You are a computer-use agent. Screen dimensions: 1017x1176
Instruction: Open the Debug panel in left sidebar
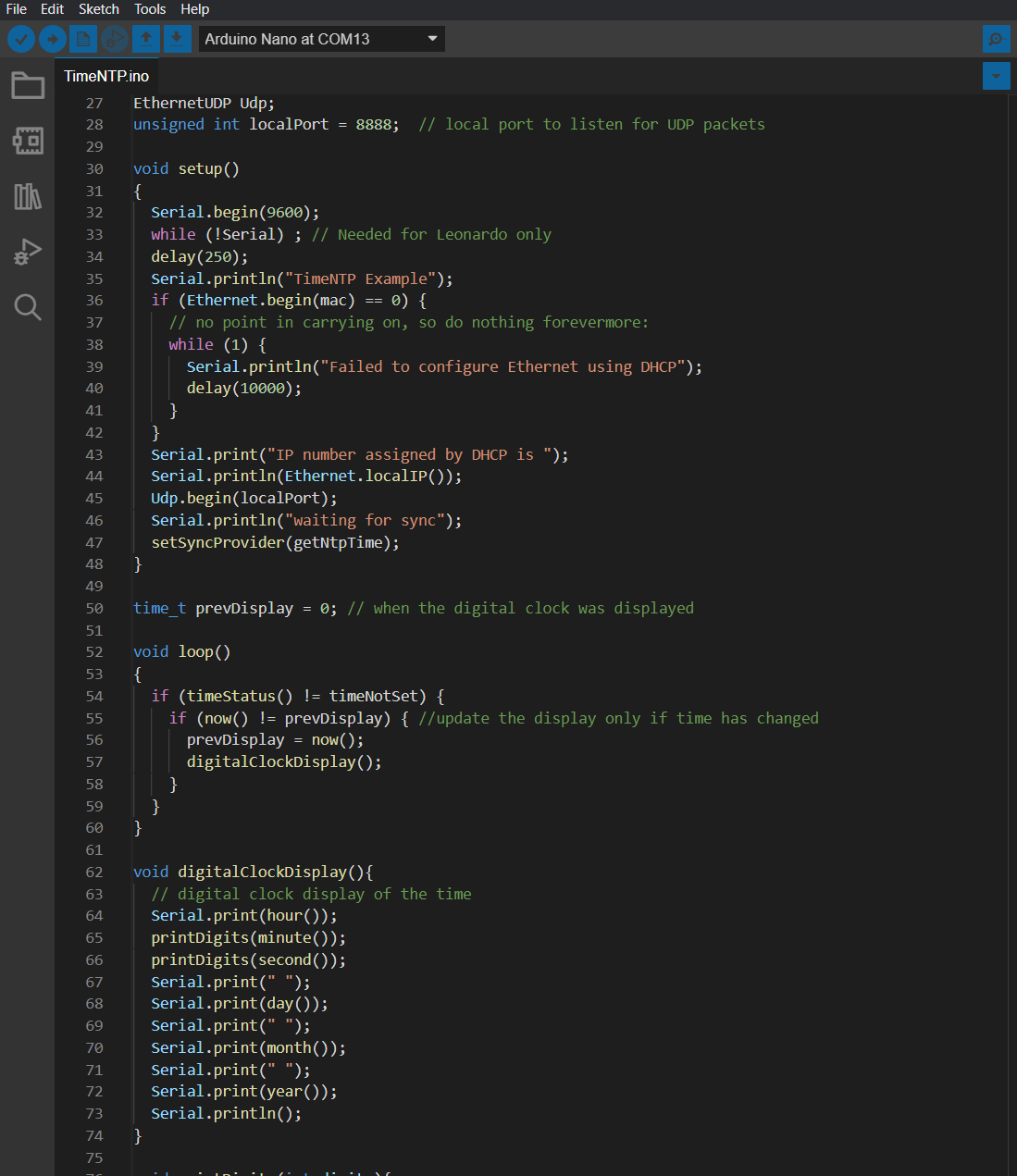[28, 252]
